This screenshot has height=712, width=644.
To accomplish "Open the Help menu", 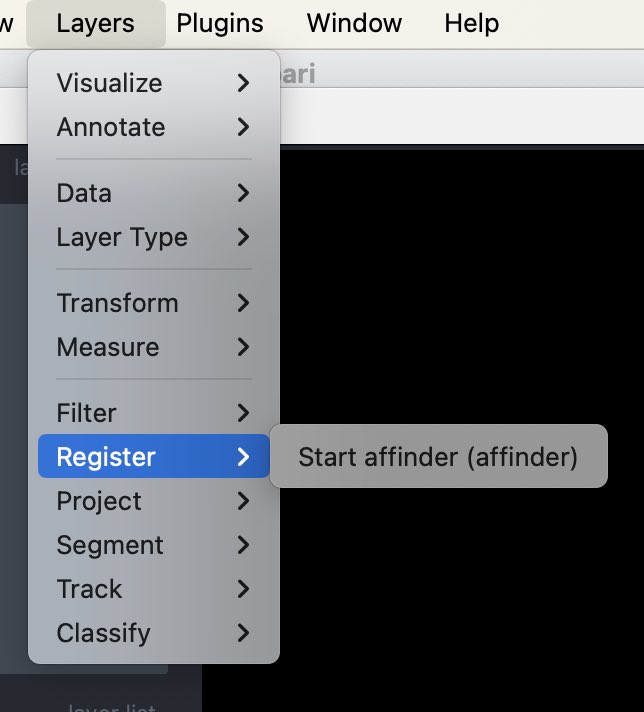I will pos(471,23).
